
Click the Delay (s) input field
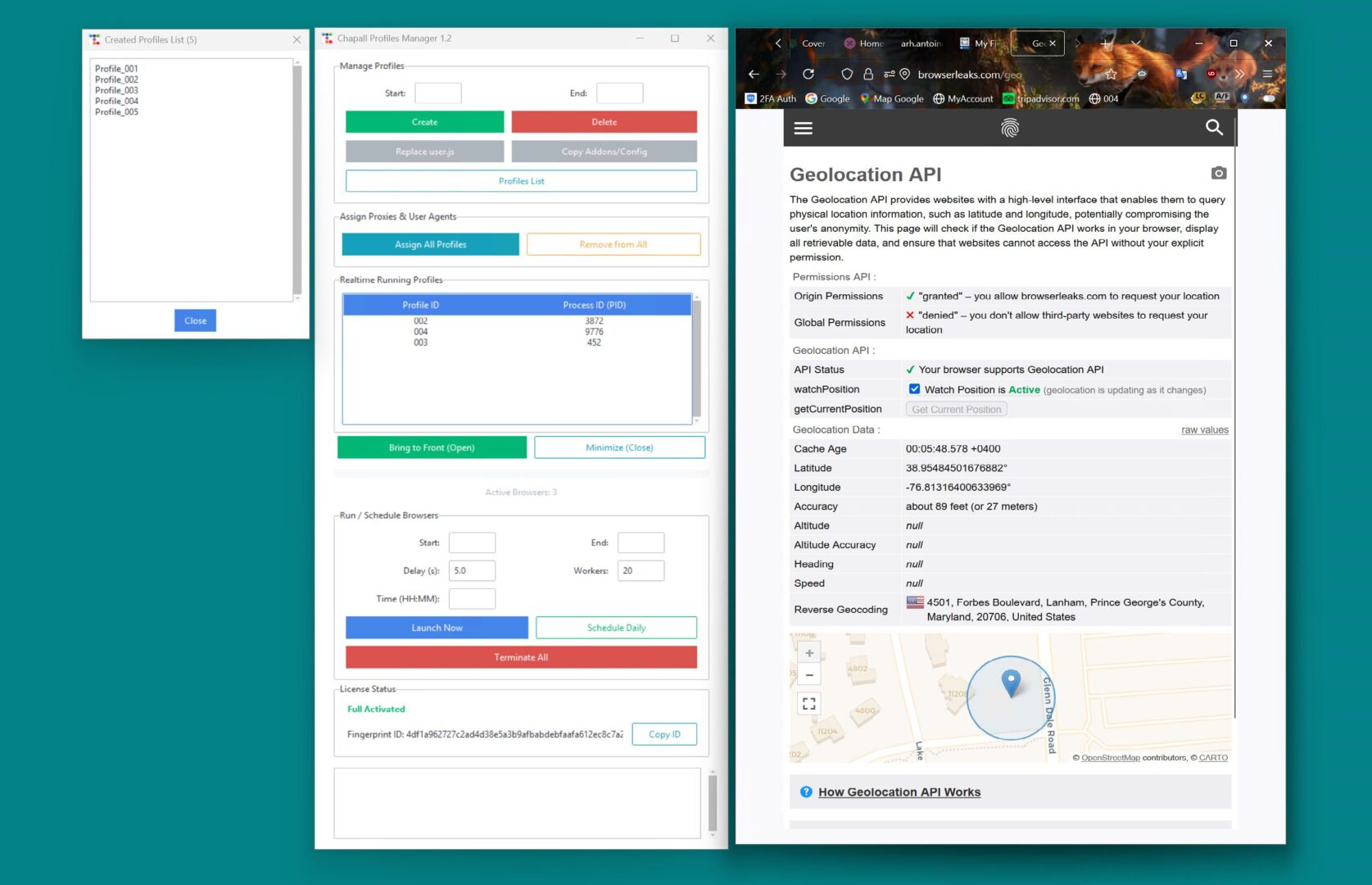(x=472, y=571)
